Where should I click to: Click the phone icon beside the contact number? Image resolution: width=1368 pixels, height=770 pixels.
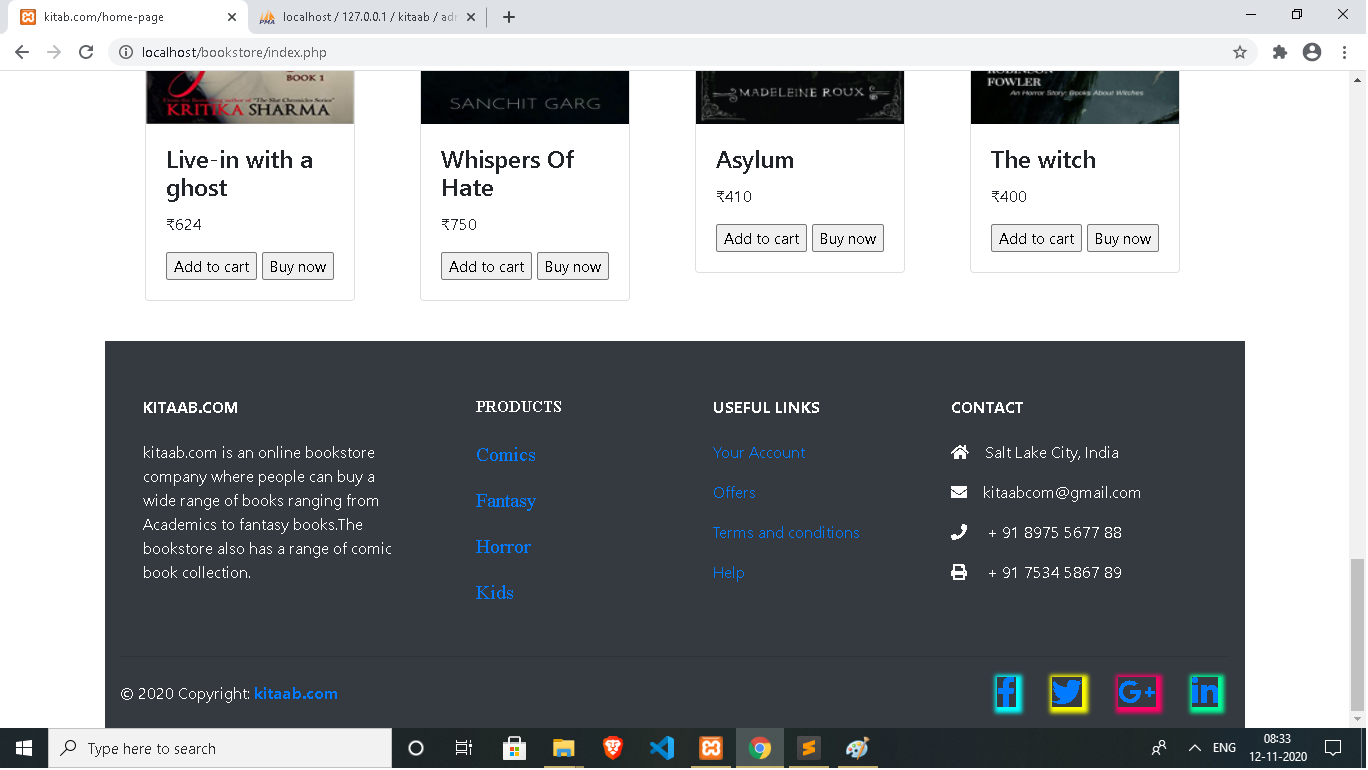click(960, 532)
